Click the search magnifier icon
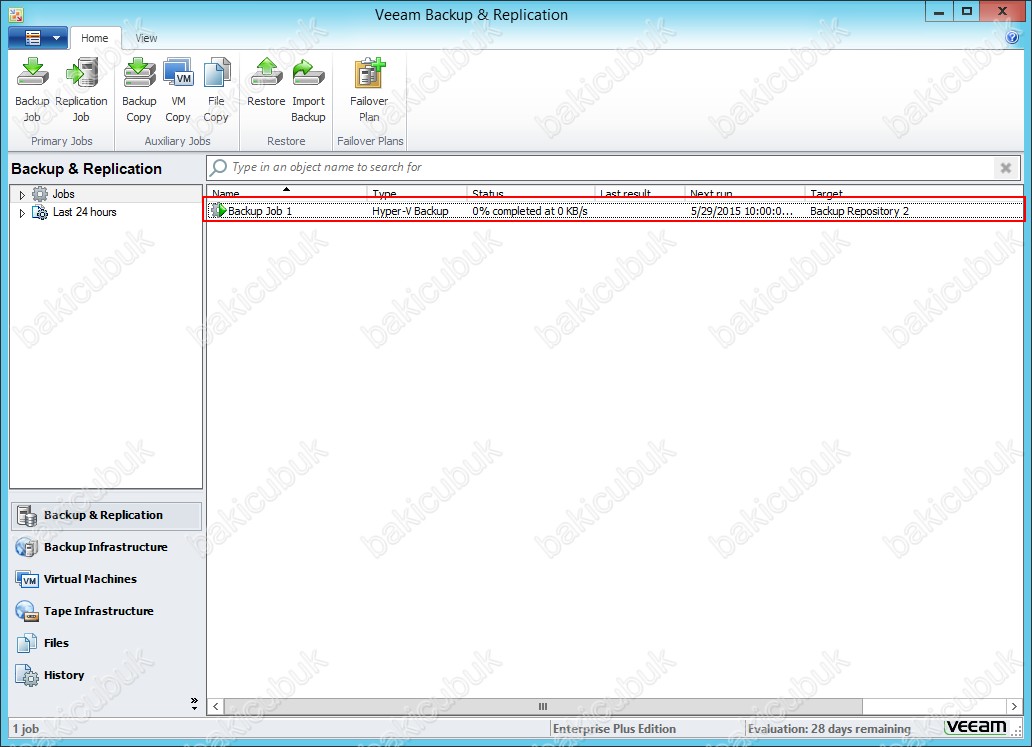 (x=219, y=167)
